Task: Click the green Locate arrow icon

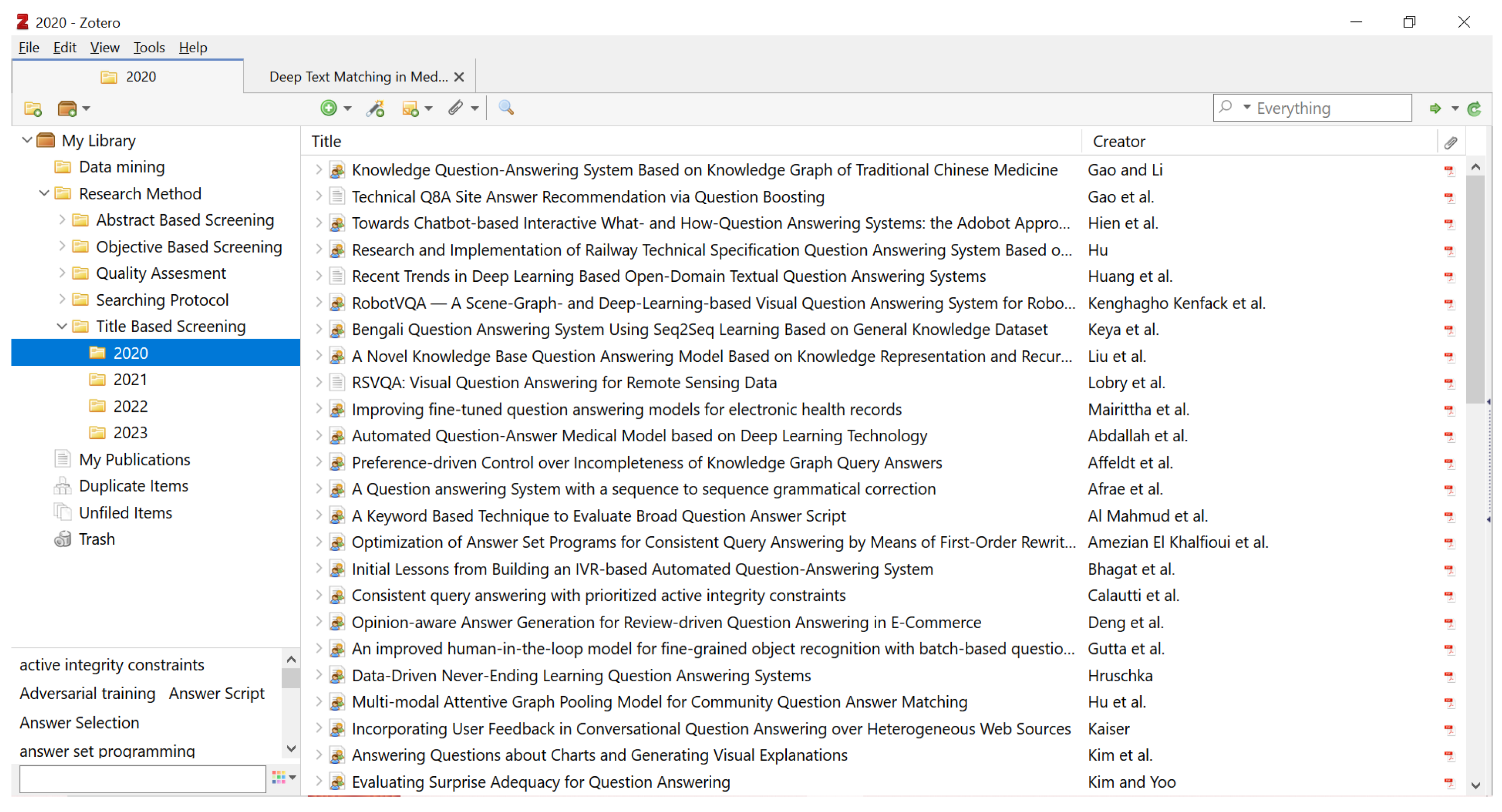Action: click(1435, 108)
